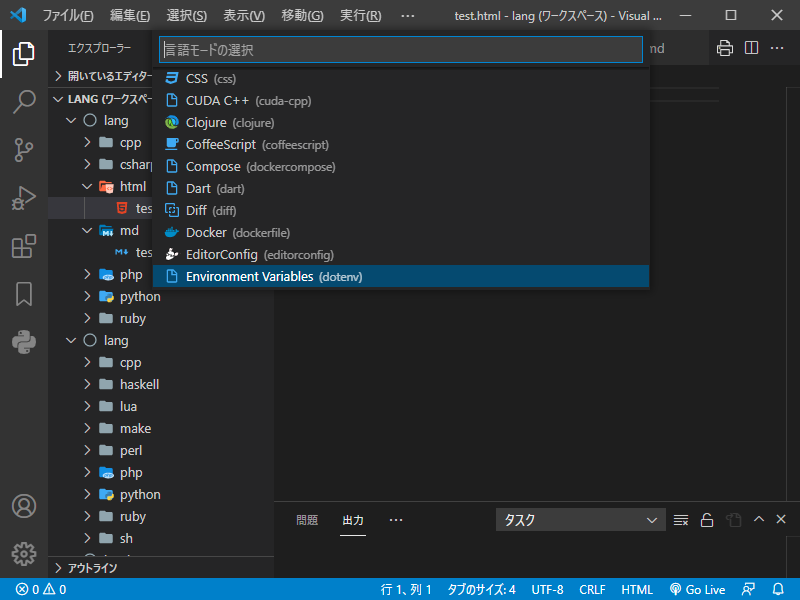Open the Explorer view in activity bar
Viewport: 800px width, 600px height.
[x=23, y=54]
